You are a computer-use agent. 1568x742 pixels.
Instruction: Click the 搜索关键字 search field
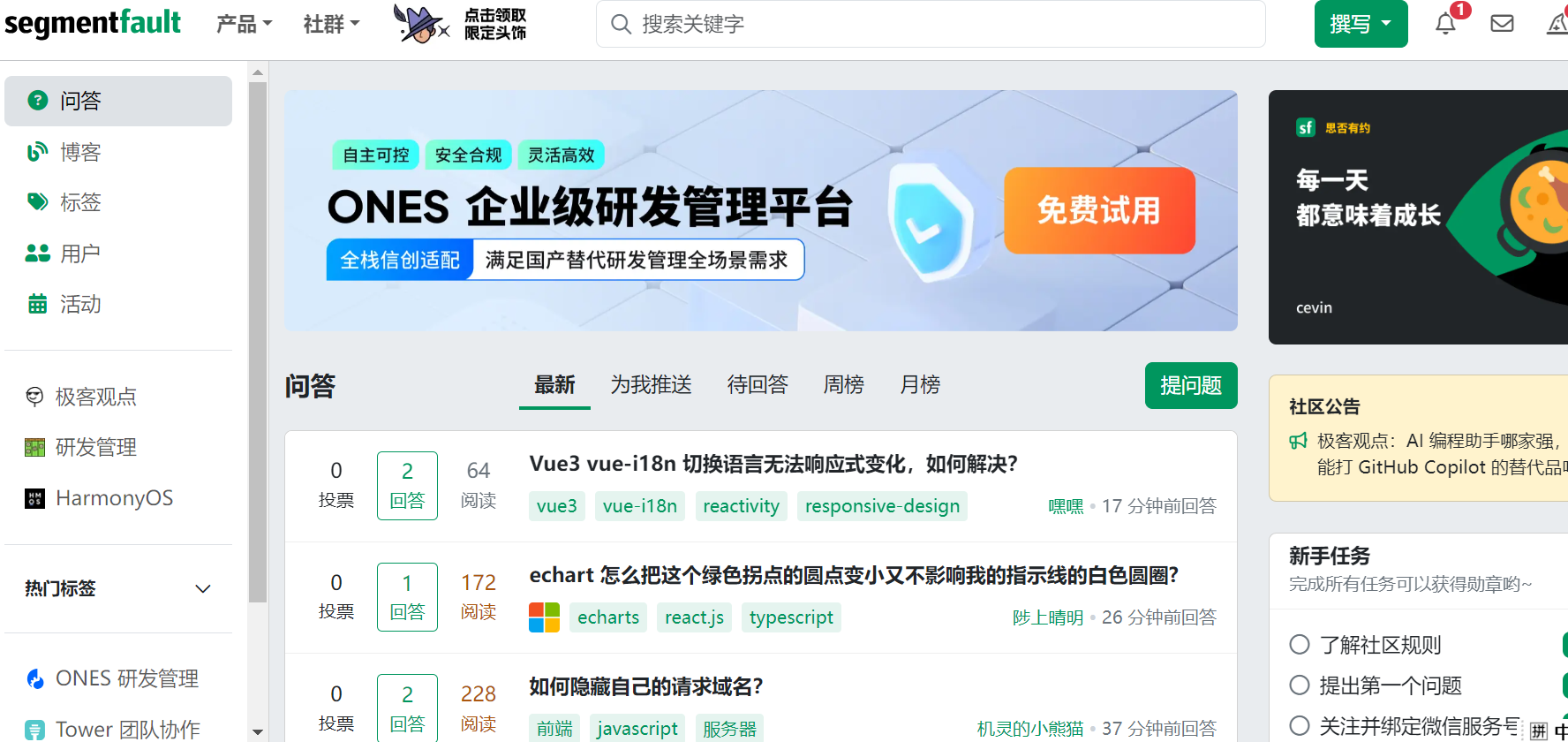click(931, 24)
